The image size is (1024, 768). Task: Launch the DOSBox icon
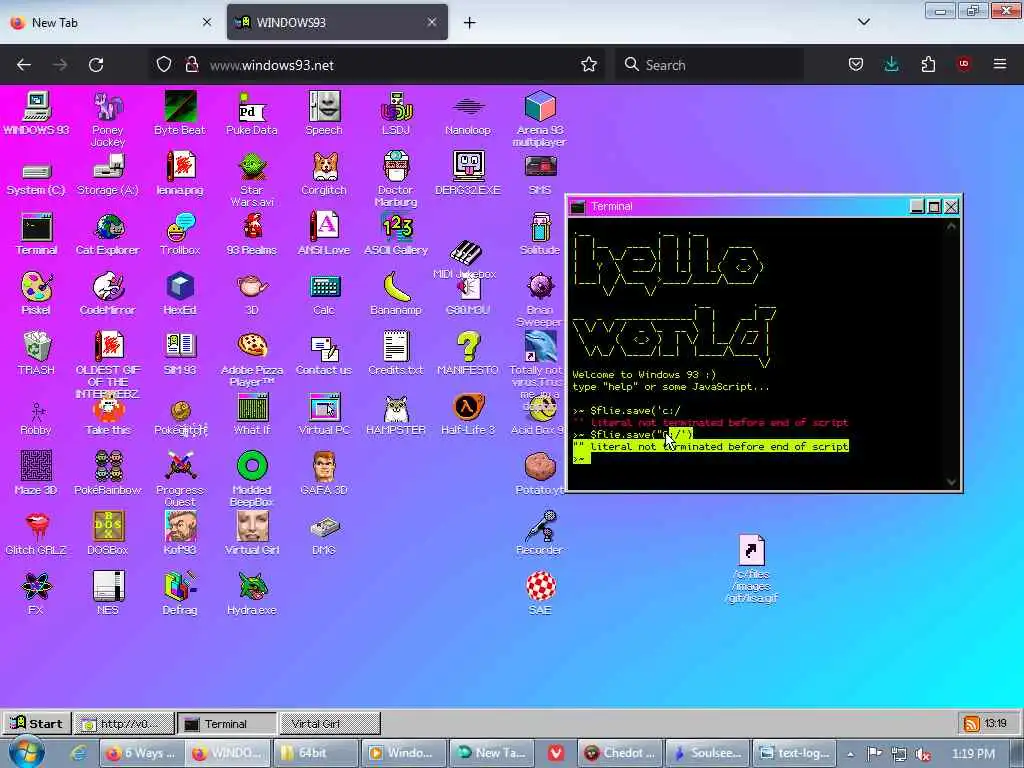(108, 533)
